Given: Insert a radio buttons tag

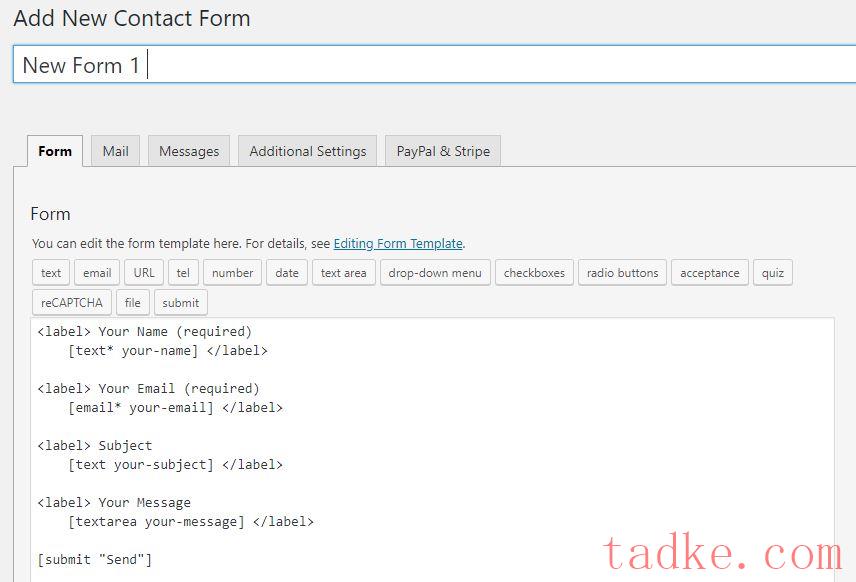Looking at the screenshot, I should [x=622, y=273].
